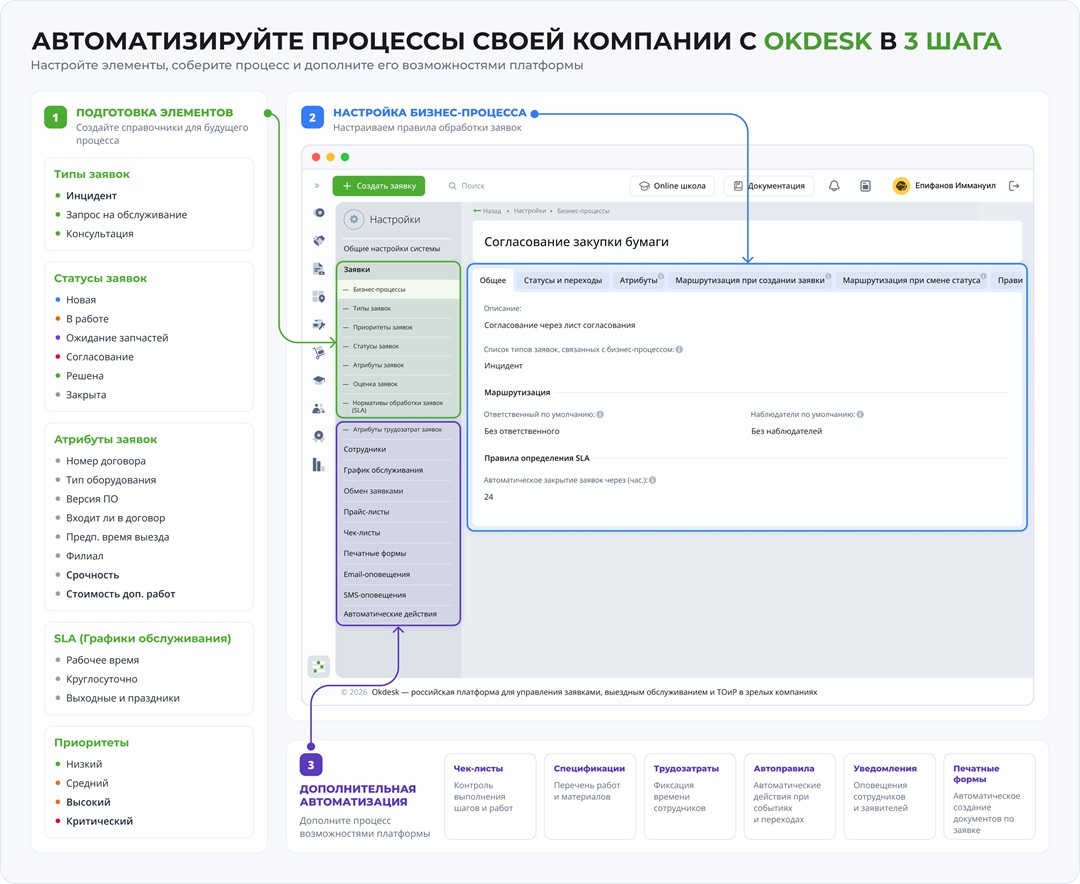Click info icon beside Автоматическое закрытие заявок
1080x884 pixels.
tap(652, 480)
